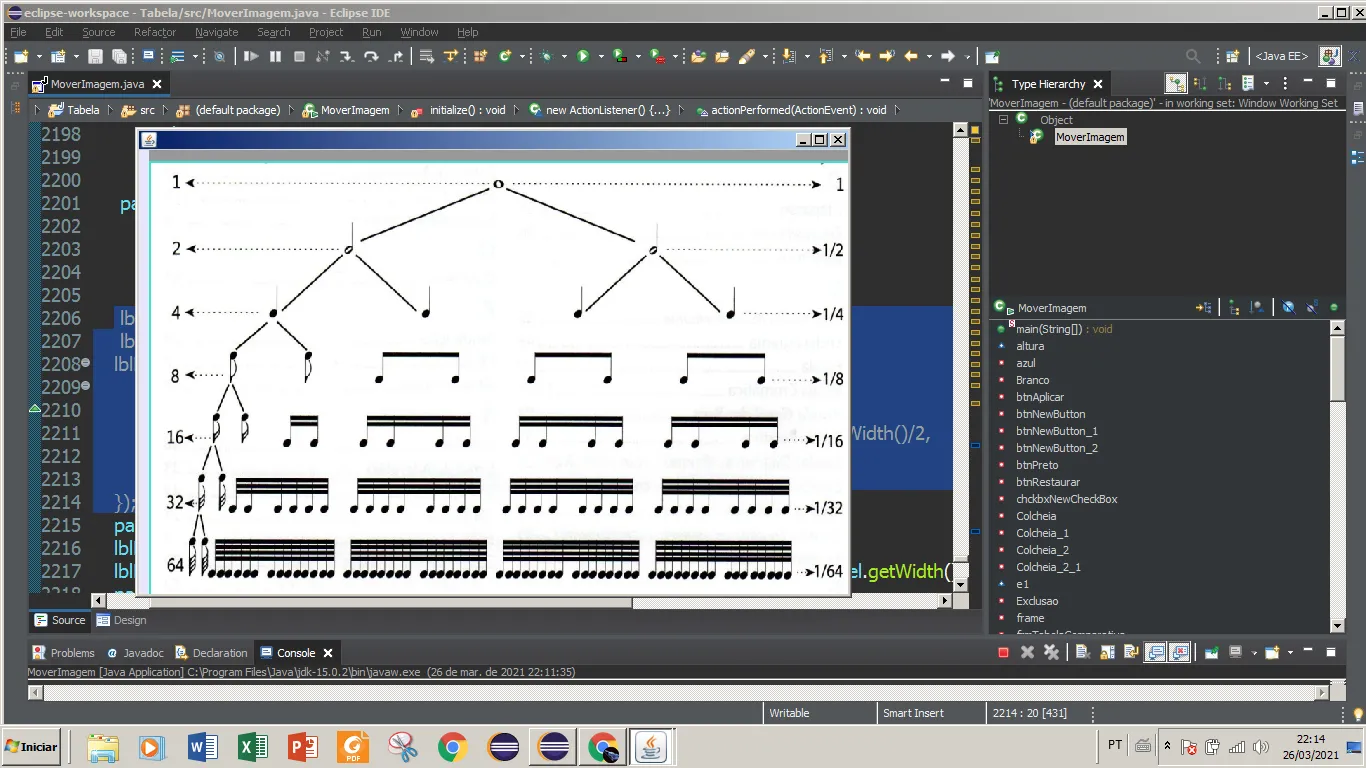Screen dimensions: 1366x768
Task: Click the Remove All Terminated Launches icon
Action: 1051,653
